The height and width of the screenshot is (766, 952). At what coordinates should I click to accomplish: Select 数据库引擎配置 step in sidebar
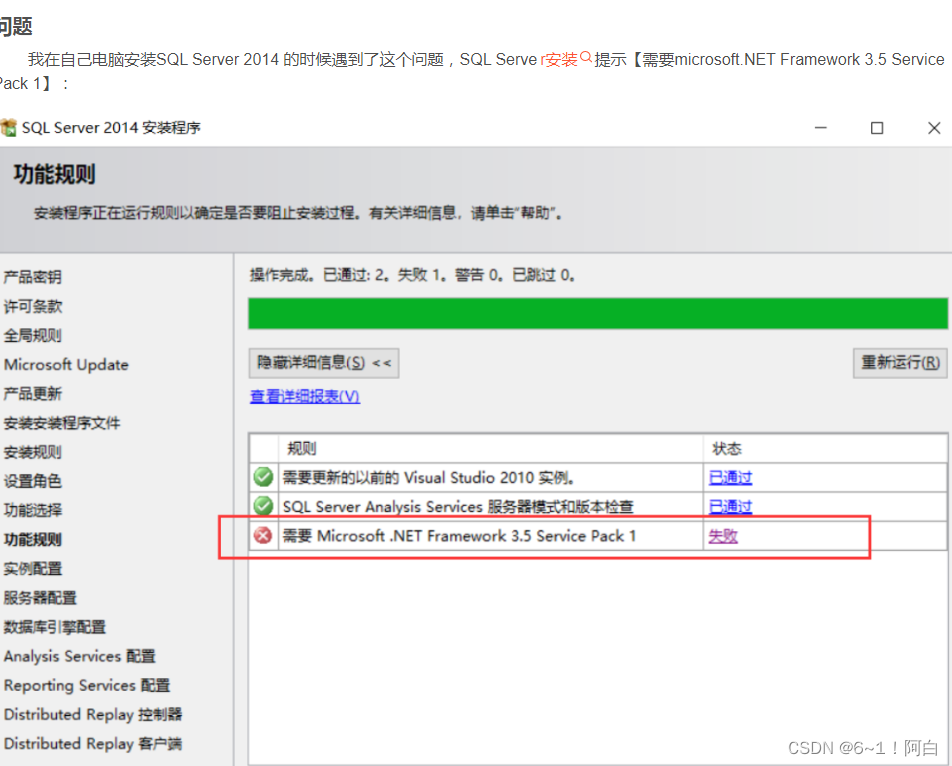click(x=55, y=627)
